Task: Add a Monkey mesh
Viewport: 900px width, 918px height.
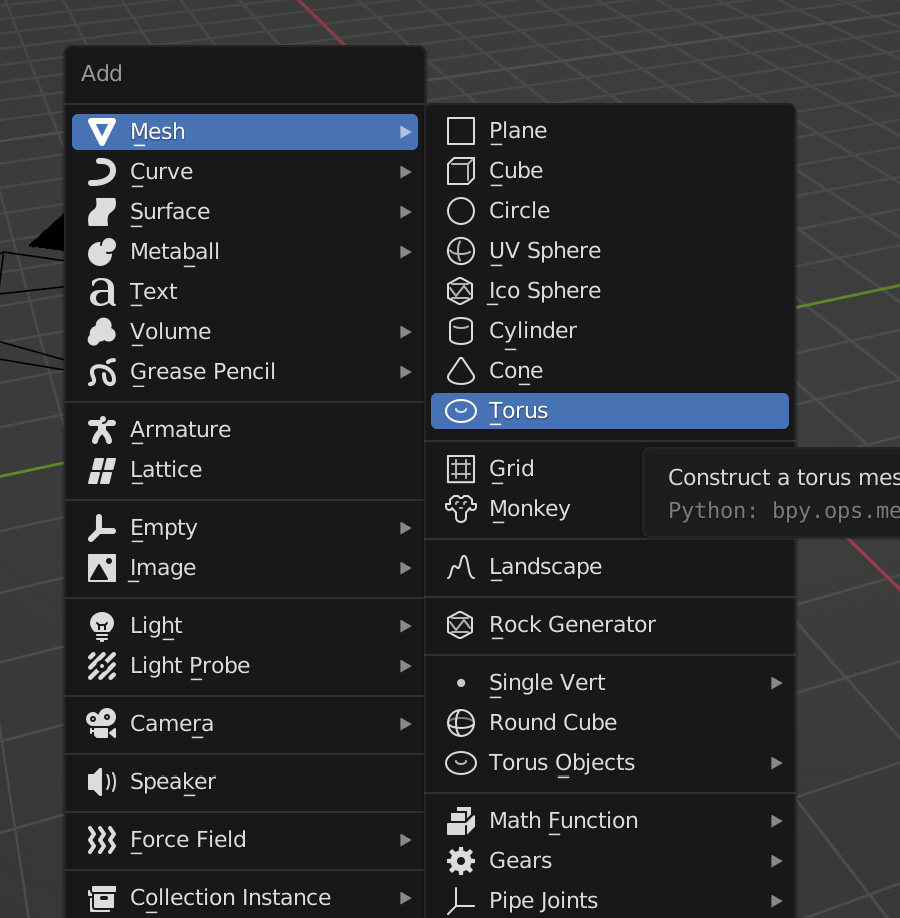Action: [536, 509]
